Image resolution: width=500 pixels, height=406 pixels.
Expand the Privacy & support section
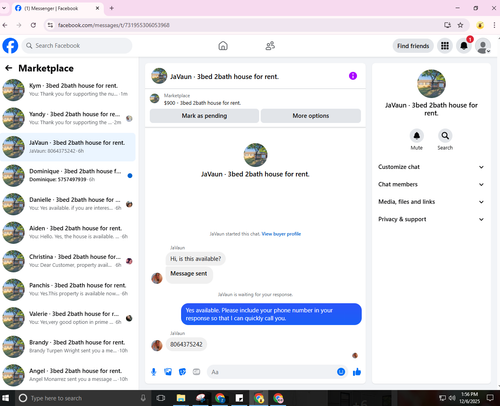click(x=431, y=219)
